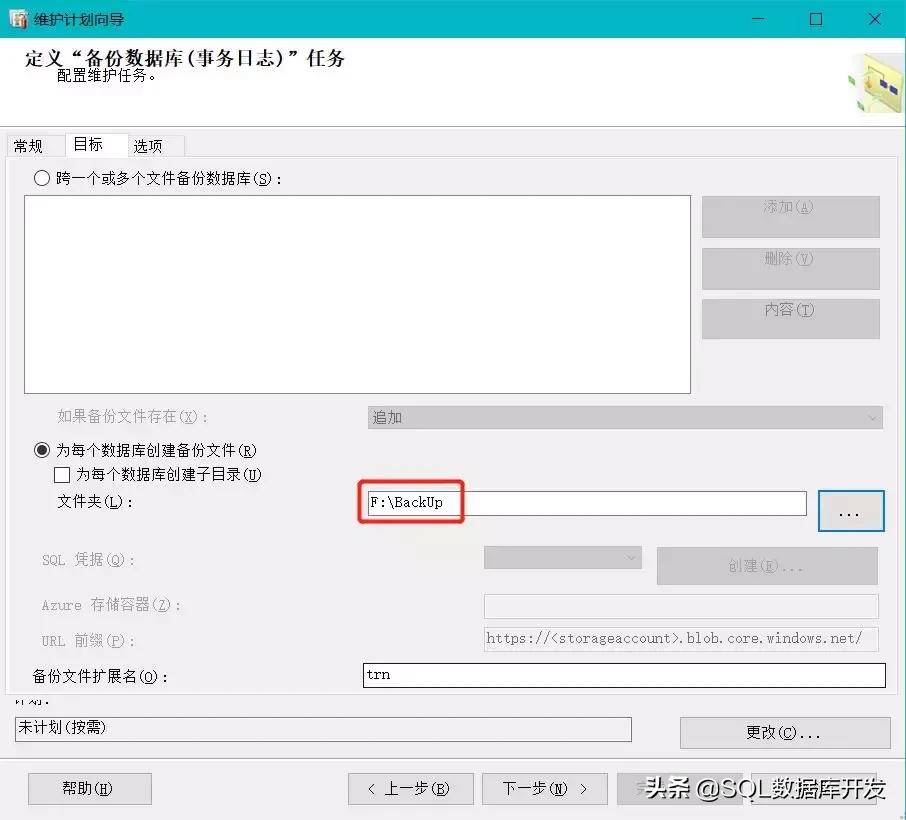The height and width of the screenshot is (820, 906).
Task: Click the wizard task graphic in the header
Action: tap(877, 84)
